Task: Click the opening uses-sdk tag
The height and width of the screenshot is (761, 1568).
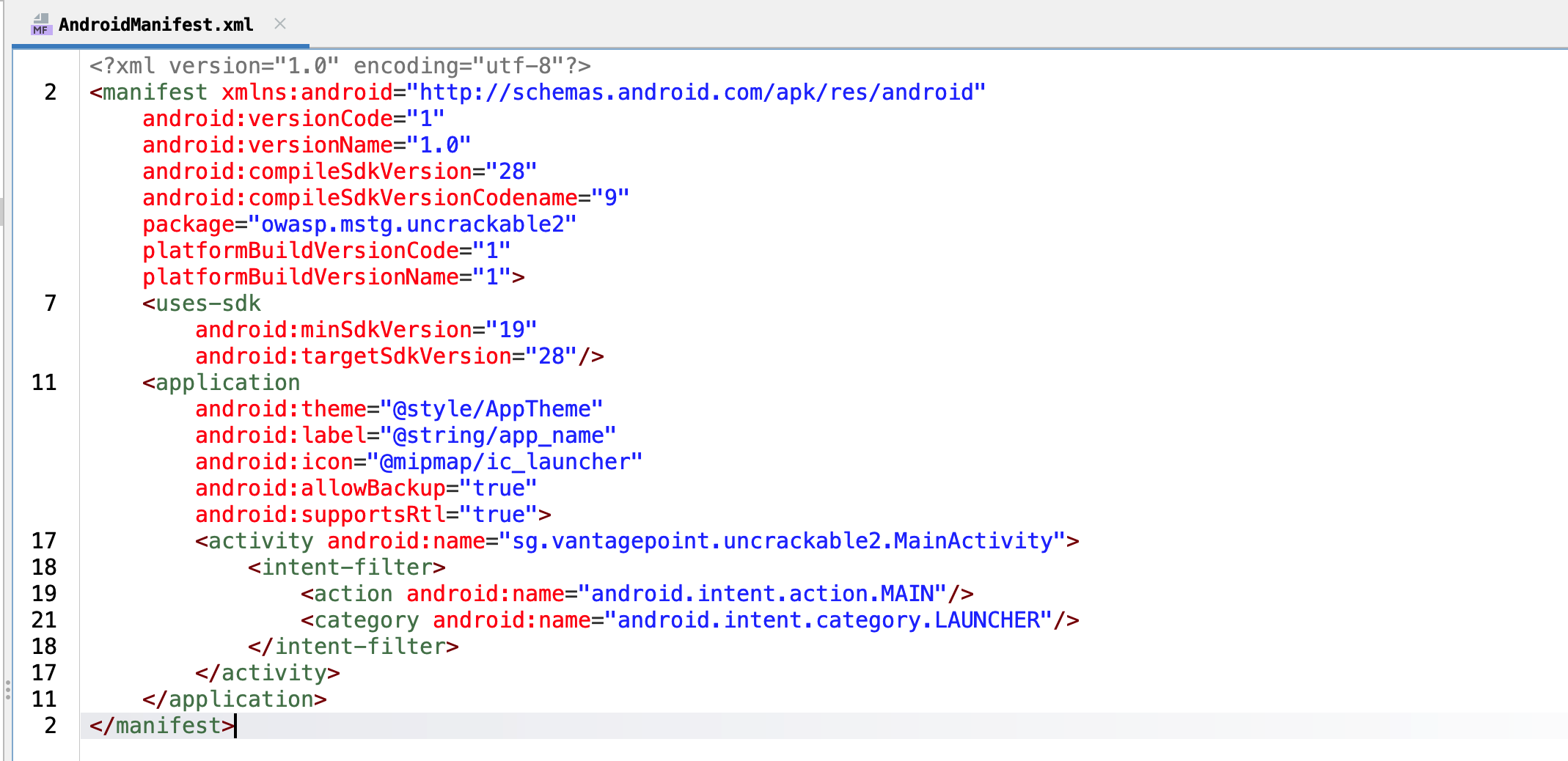Action: (202, 304)
